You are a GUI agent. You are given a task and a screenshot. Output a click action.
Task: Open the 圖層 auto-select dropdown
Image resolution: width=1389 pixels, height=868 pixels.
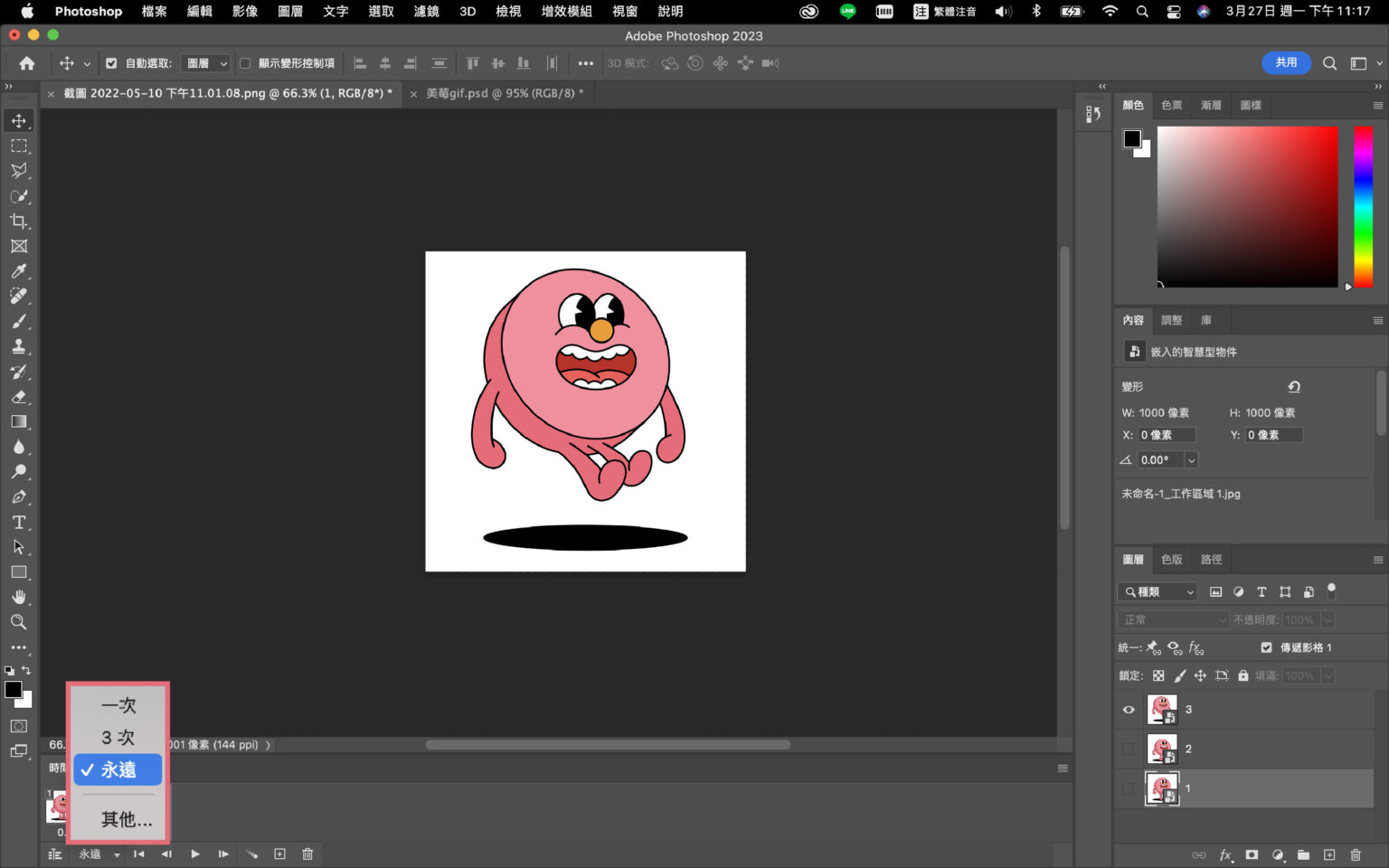[206, 63]
